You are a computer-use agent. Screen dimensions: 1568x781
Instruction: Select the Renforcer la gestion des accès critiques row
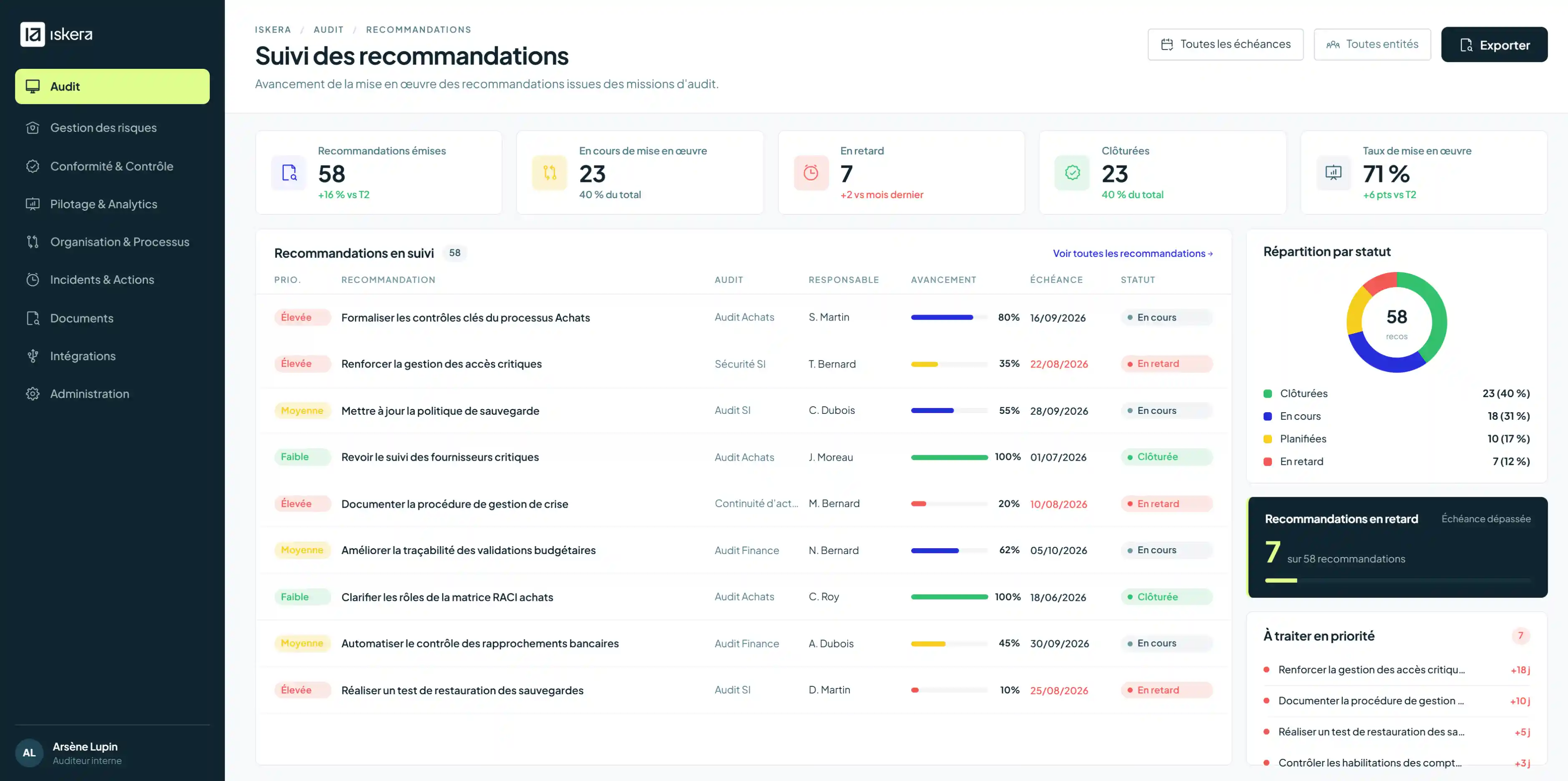click(743, 364)
